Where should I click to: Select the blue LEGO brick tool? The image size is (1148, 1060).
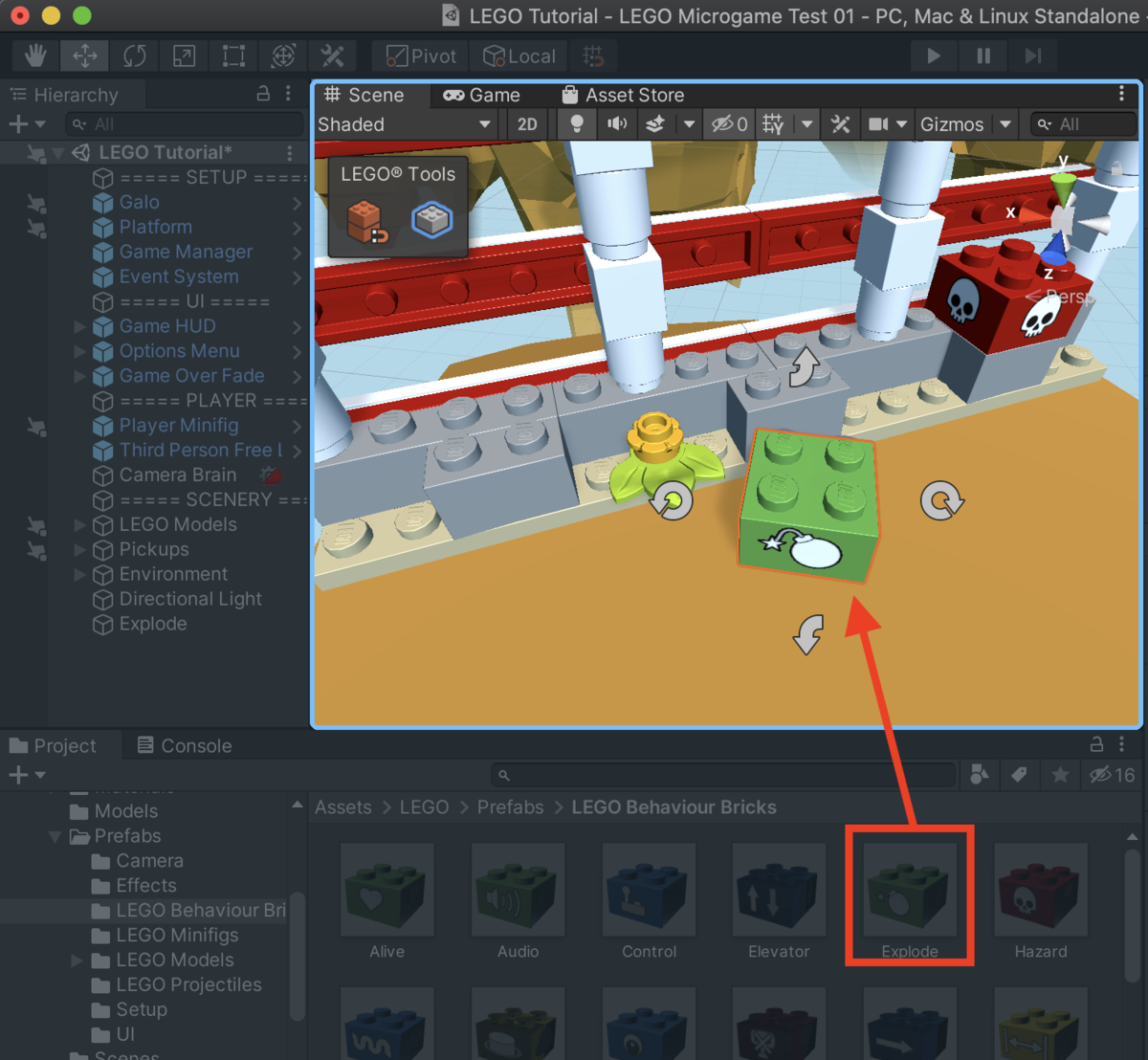(x=432, y=219)
